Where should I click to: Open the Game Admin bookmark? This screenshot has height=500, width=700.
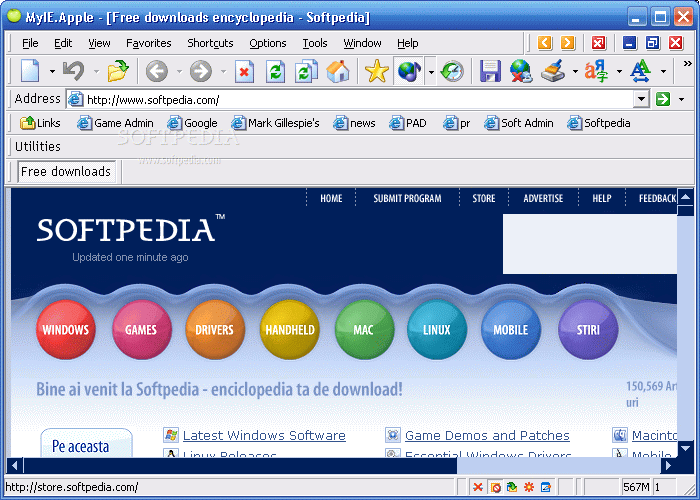pos(115,123)
